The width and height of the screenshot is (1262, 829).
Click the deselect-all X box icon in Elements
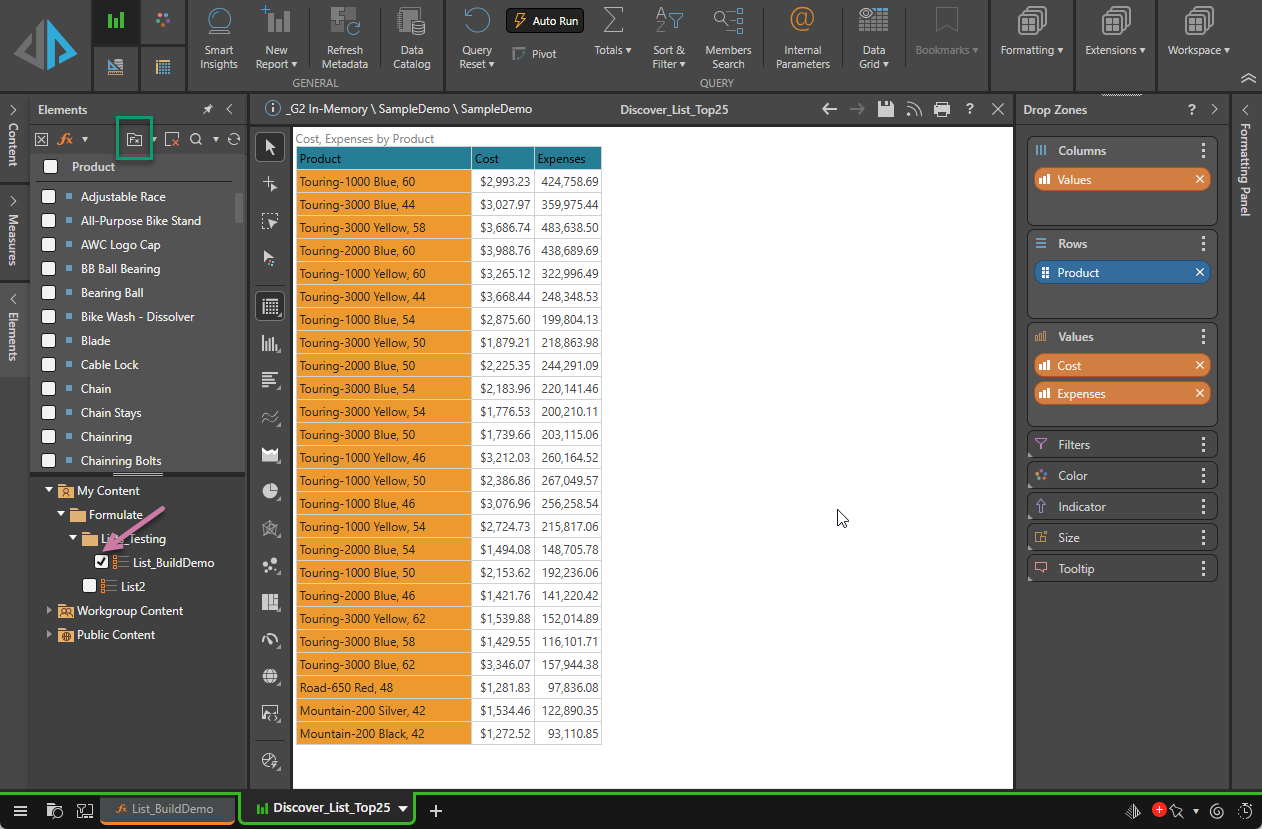tap(42, 139)
